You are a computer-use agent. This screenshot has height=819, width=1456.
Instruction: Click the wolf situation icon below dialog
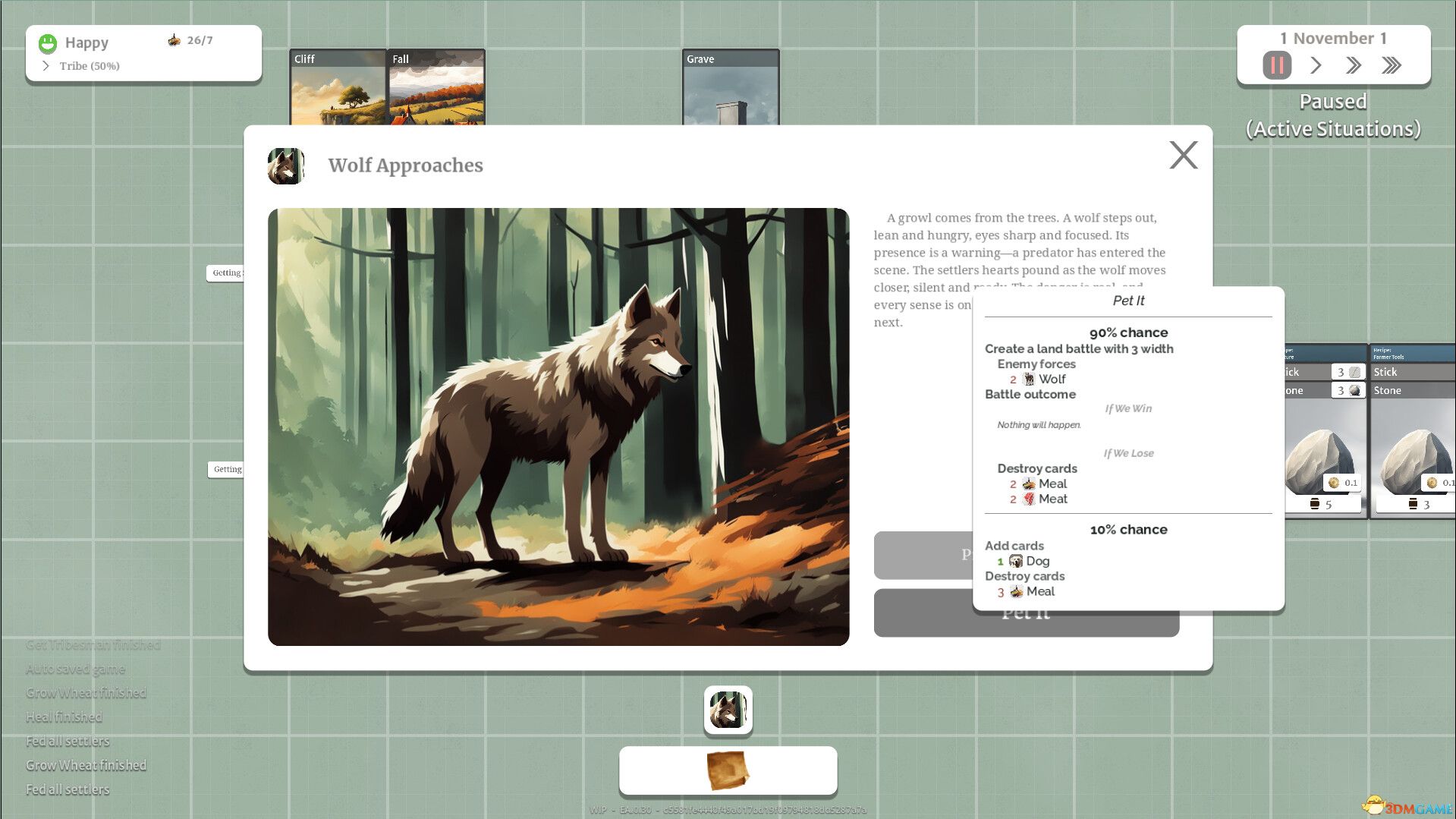[728, 710]
